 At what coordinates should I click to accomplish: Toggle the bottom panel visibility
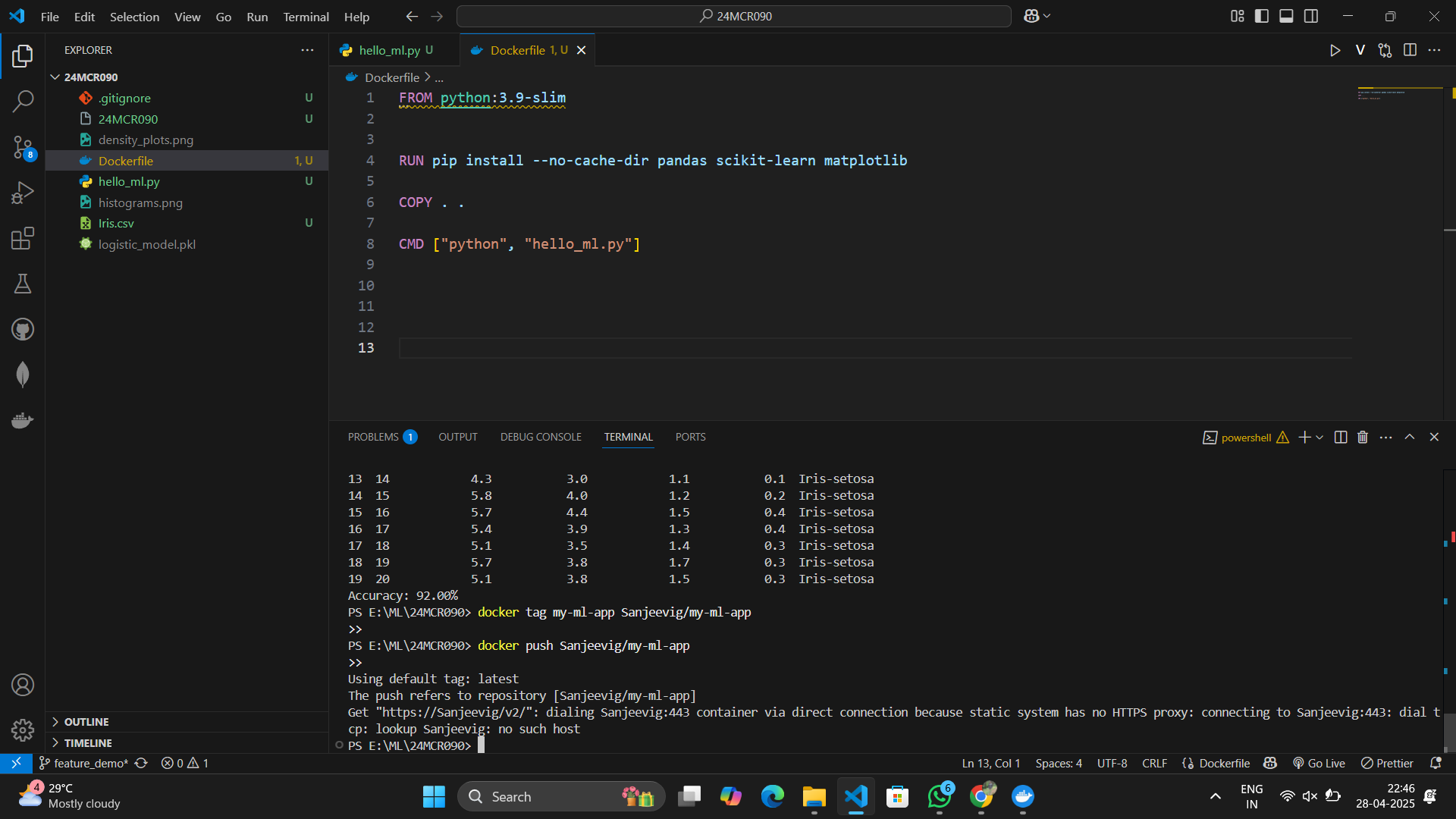point(1286,16)
